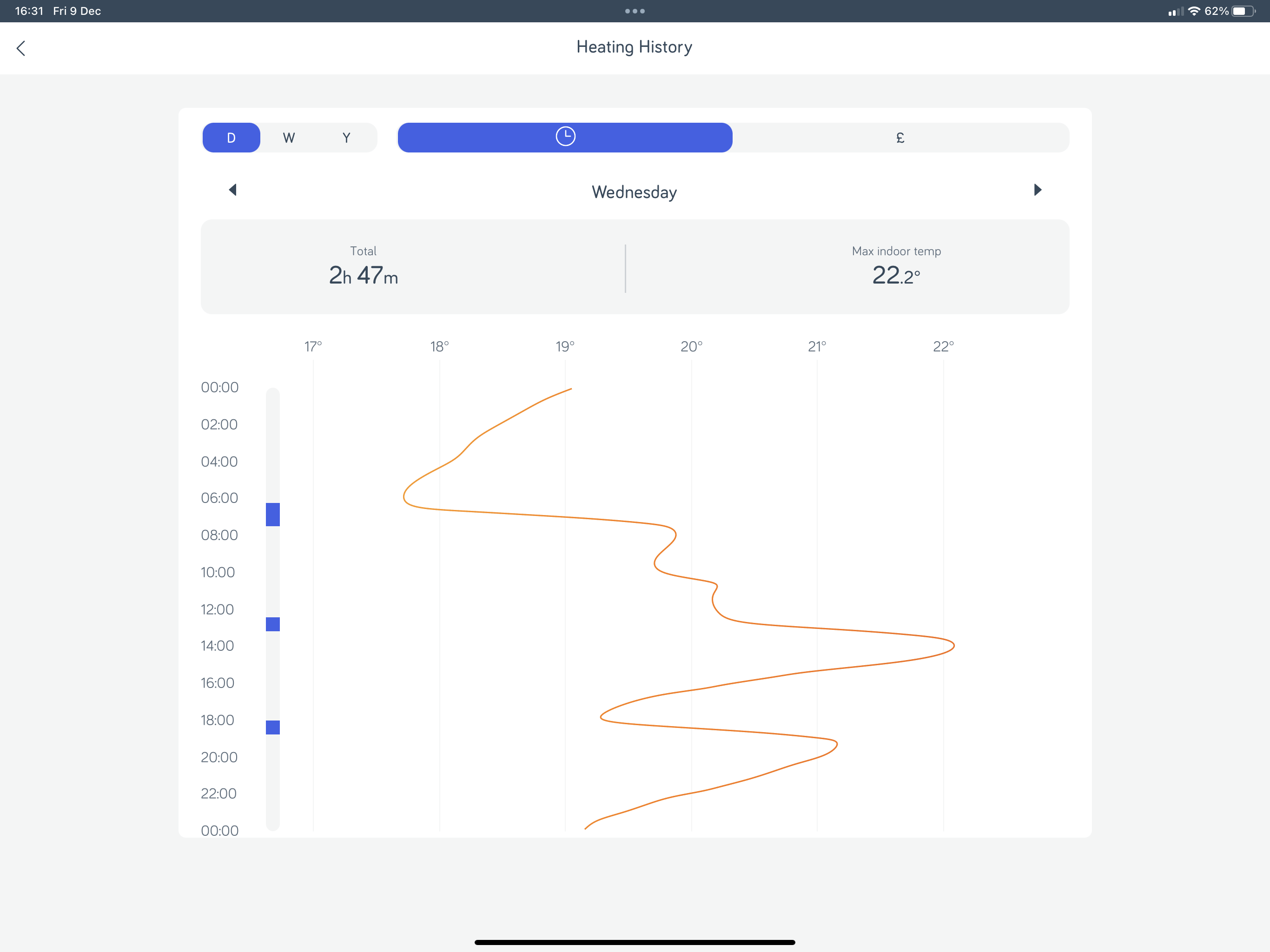Tap the 21° temperature axis label
Screen dimensions: 1270x952
817,346
